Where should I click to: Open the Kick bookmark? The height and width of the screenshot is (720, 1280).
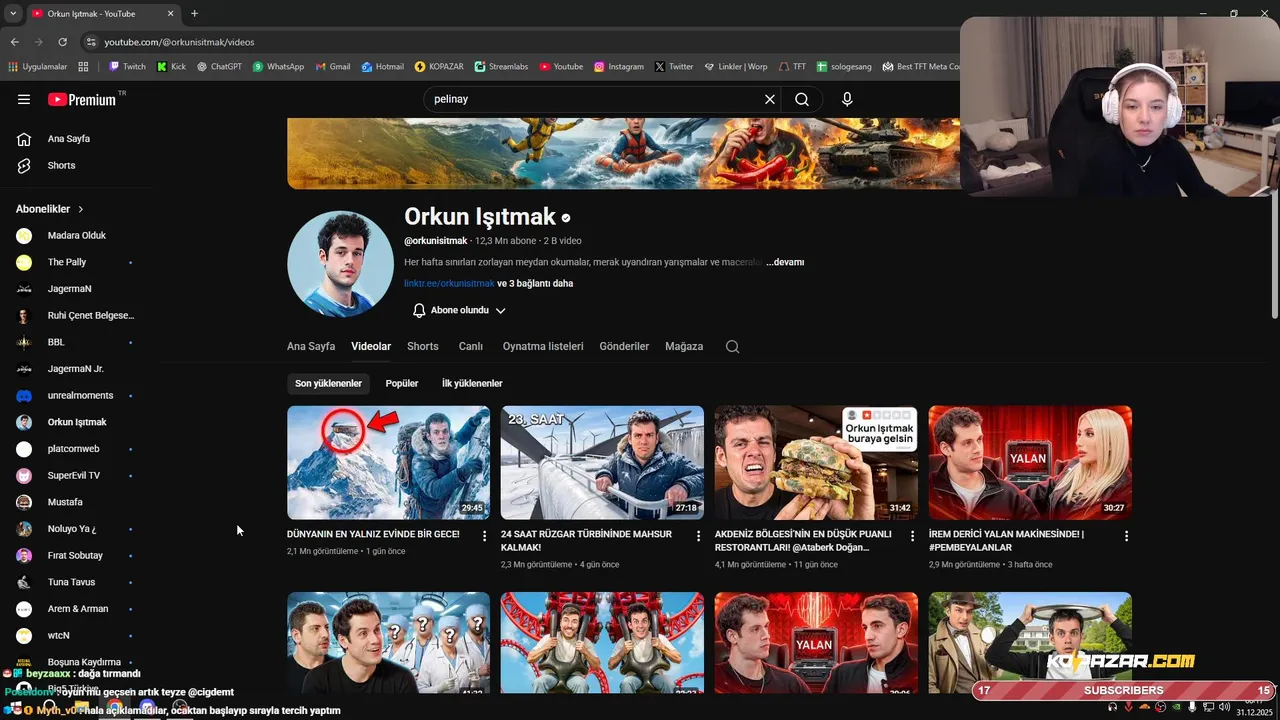(x=171, y=66)
